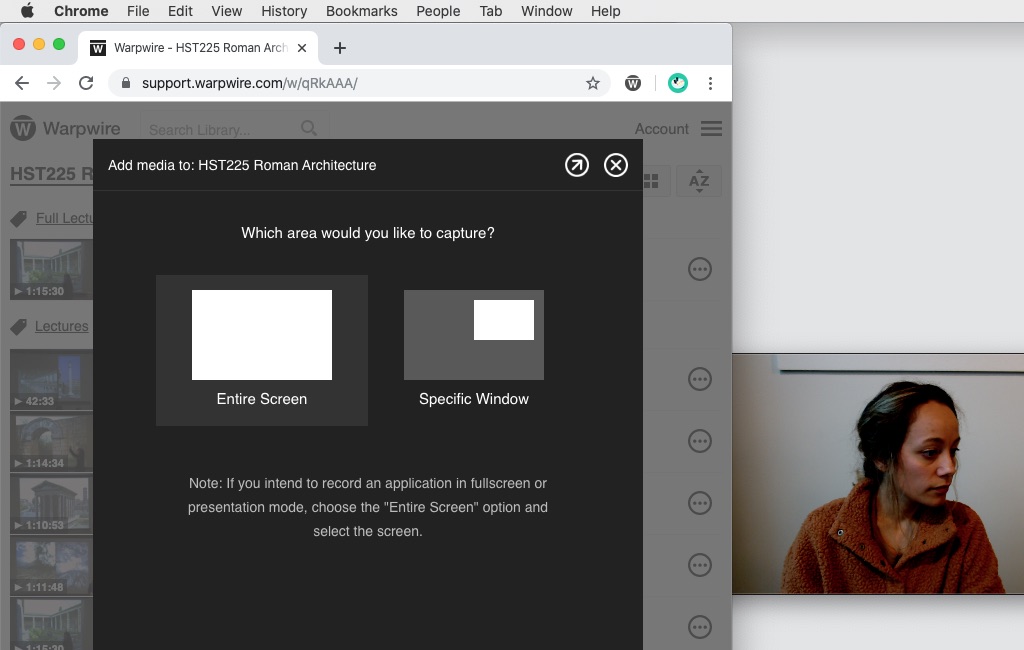The image size is (1024, 650).
Task: Click the search magnifier icon
Action: pyautogui.click(x=309, y=129)
